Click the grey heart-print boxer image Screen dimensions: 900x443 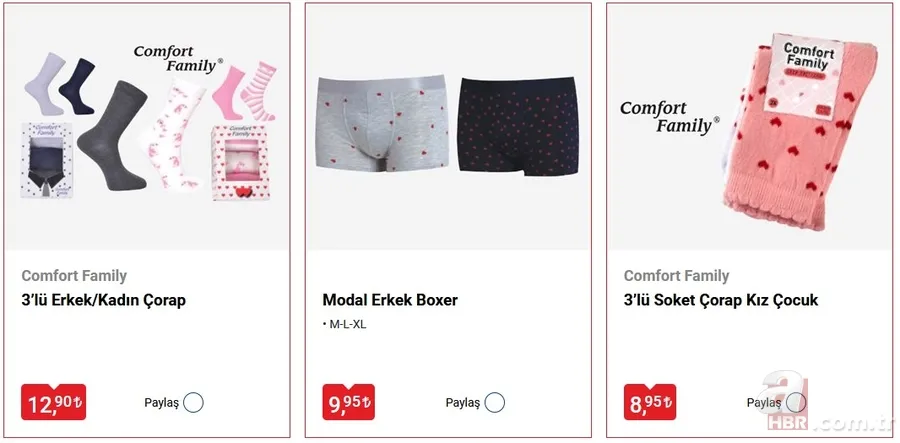[382, 123]
